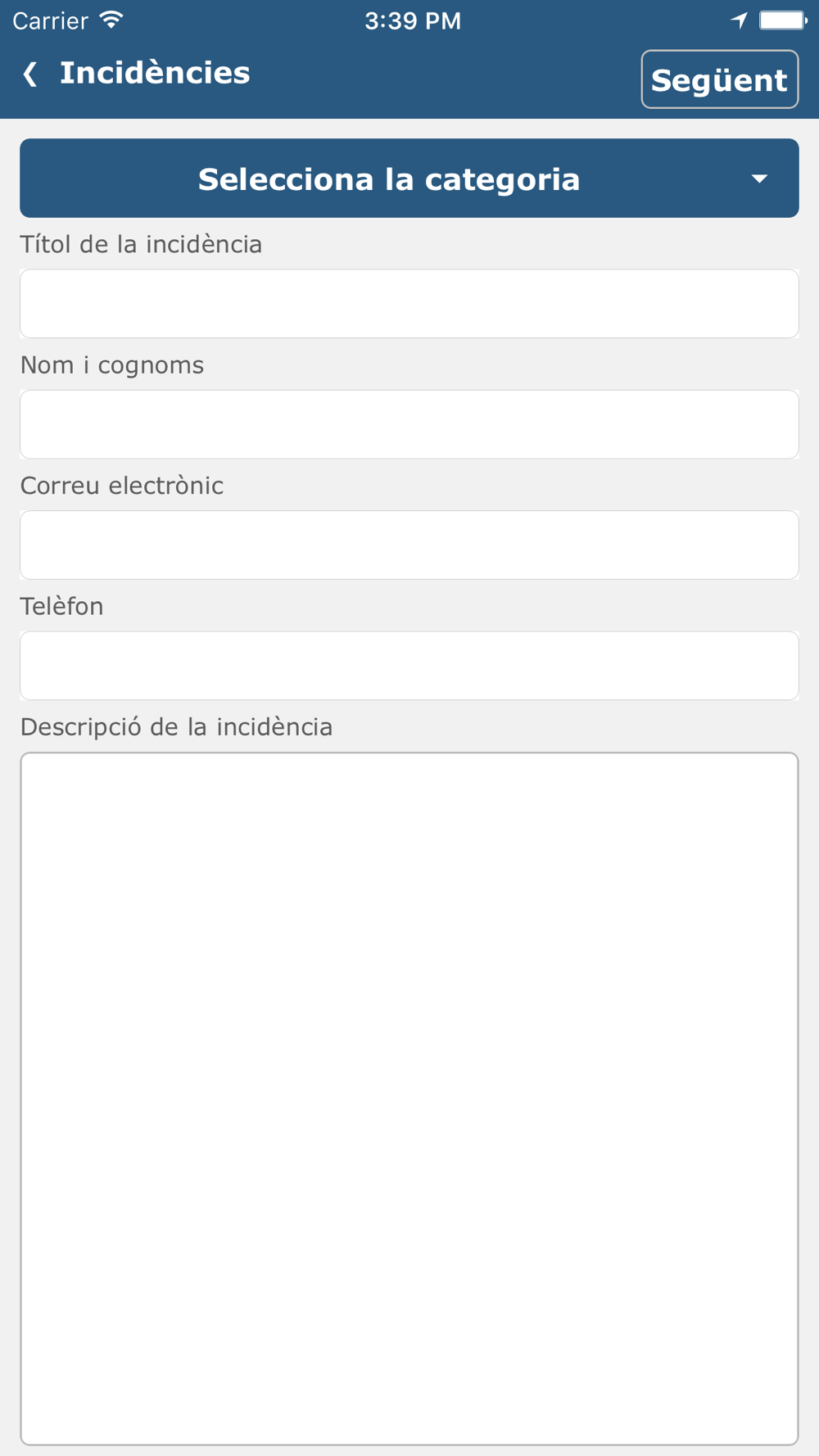Focus the Títol de la incidència field
Screen dimensions: 819x1456
[409, 304]
